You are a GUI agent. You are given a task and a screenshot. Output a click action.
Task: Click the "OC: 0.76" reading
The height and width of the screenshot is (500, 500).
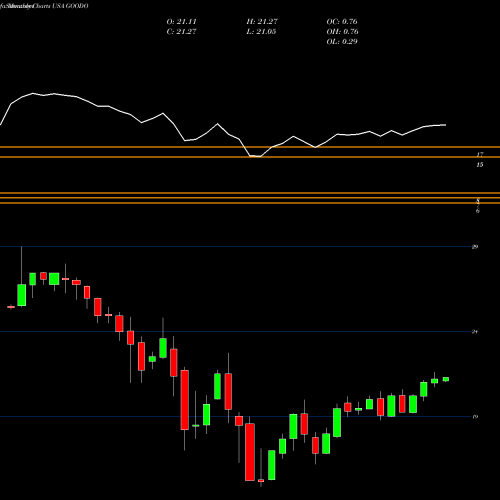(x=342, y=22)
